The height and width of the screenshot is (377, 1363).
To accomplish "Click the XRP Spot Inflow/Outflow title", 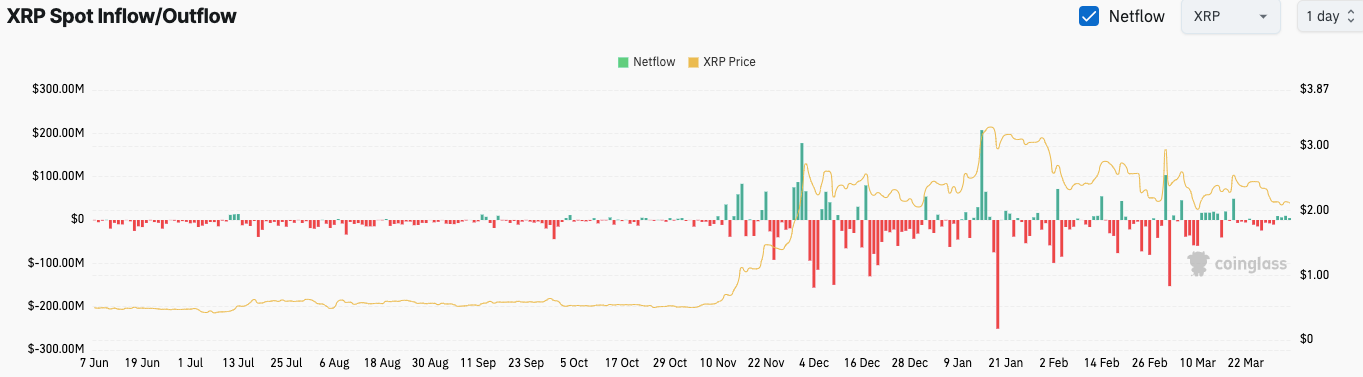I will [x=122, y=16].
